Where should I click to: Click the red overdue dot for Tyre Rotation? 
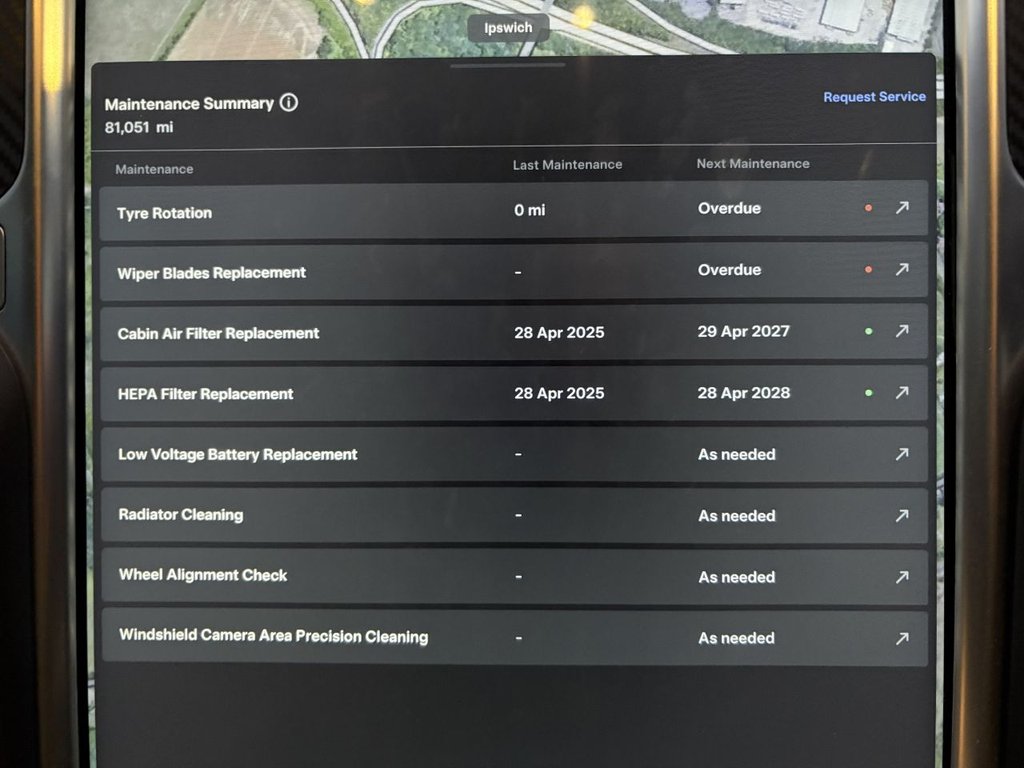(x=868, y=208)
